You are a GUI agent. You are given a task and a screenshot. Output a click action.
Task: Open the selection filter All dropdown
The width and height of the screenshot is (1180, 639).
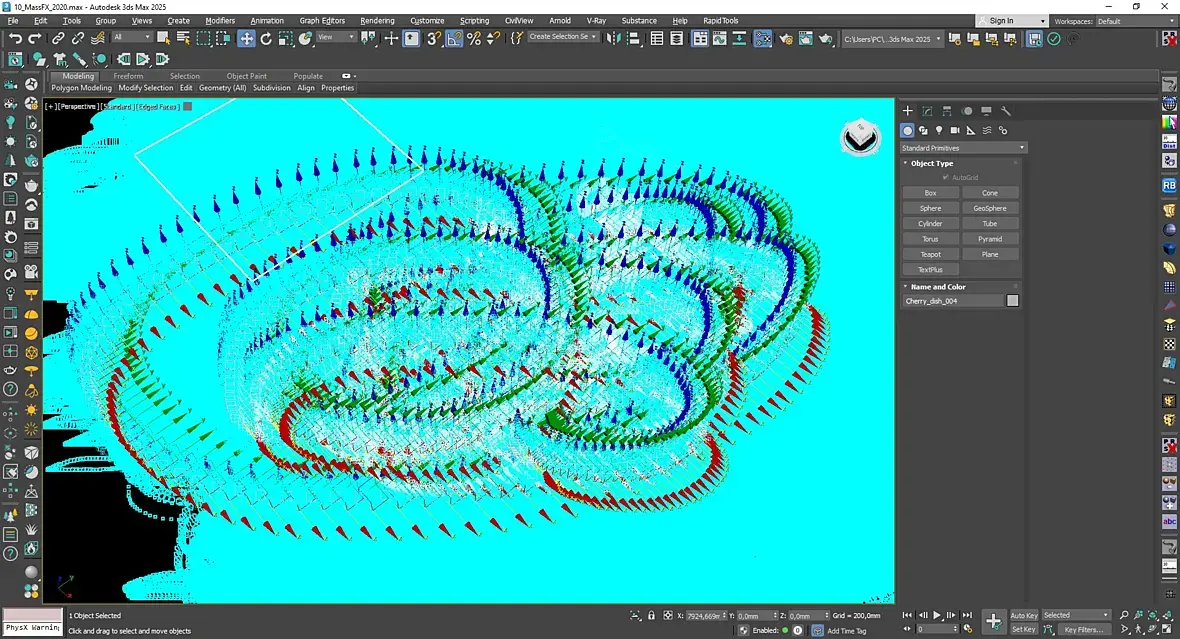tap(132, 37)
